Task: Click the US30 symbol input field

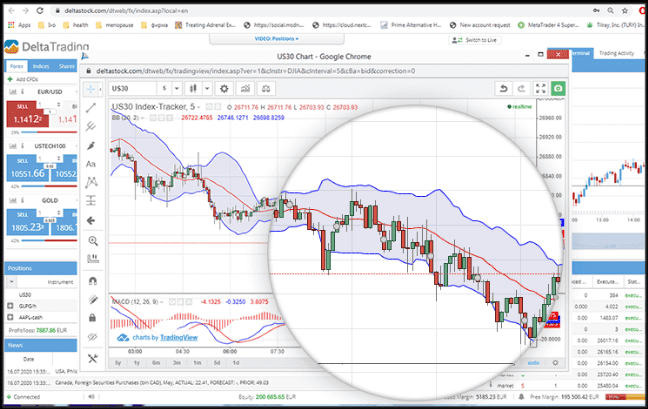Action: tap(133, 88)
